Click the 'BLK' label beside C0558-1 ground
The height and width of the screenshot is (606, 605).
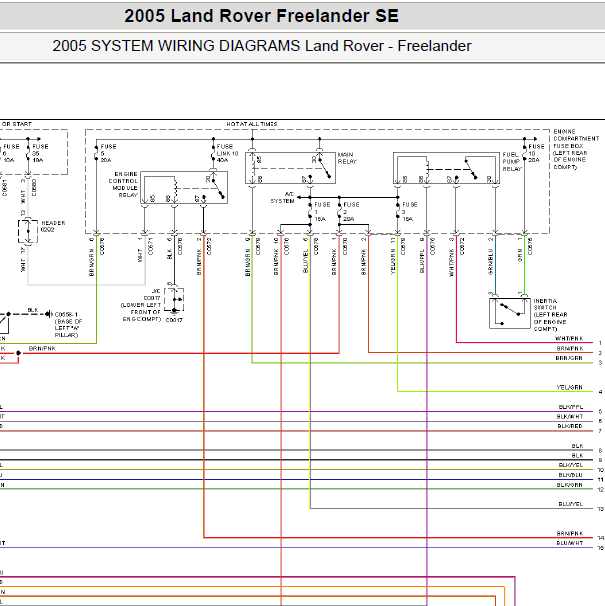pos(33,310)
